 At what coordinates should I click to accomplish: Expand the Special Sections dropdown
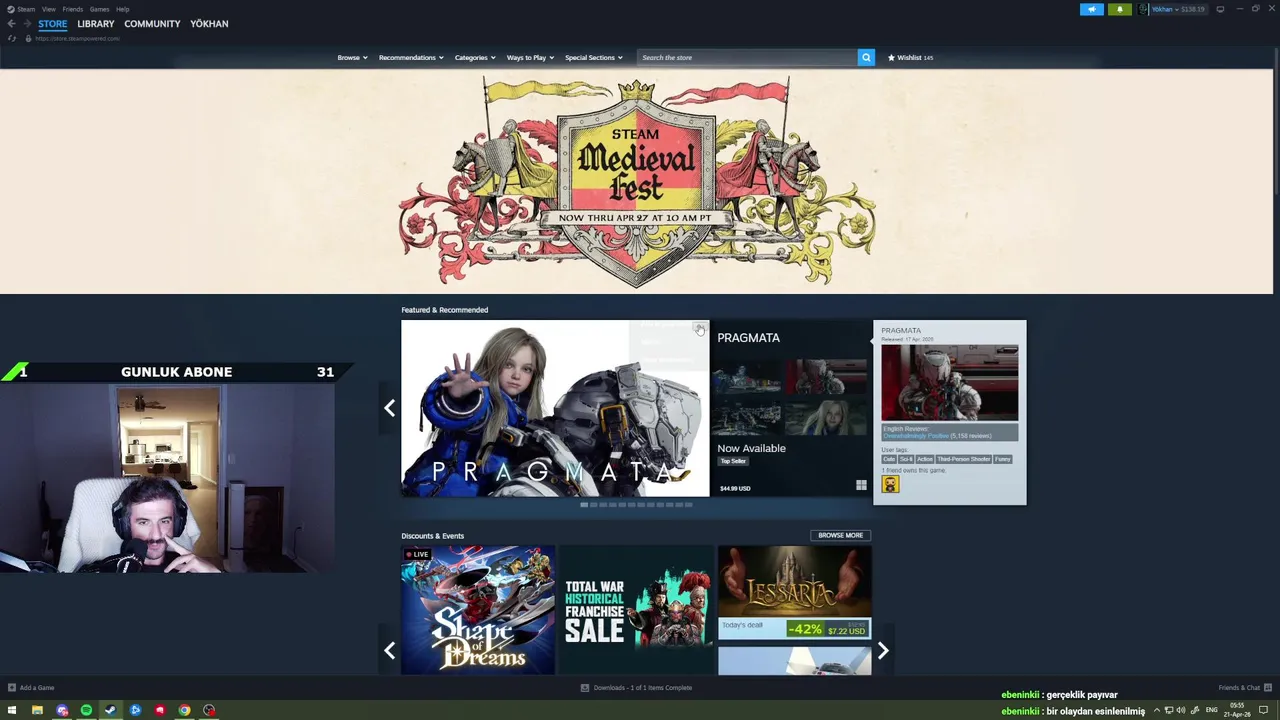coord(593,58)
